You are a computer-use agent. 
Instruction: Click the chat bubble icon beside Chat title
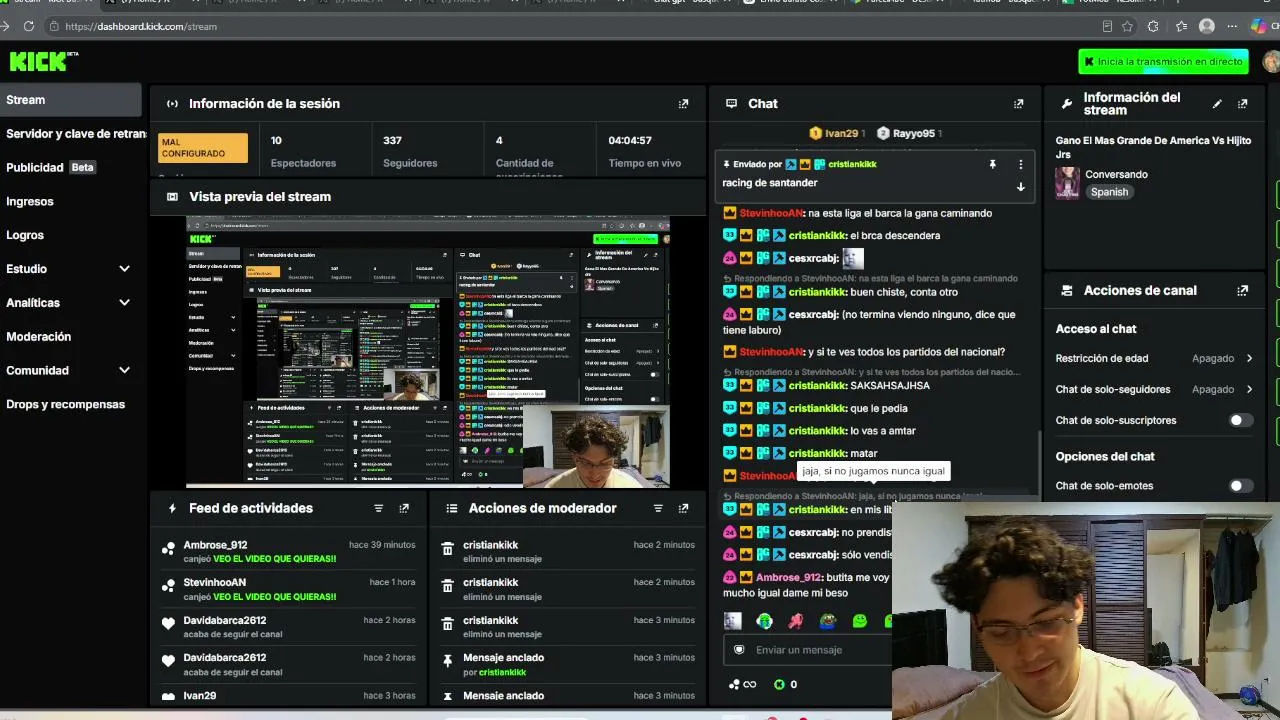click(x=731, y=104)
